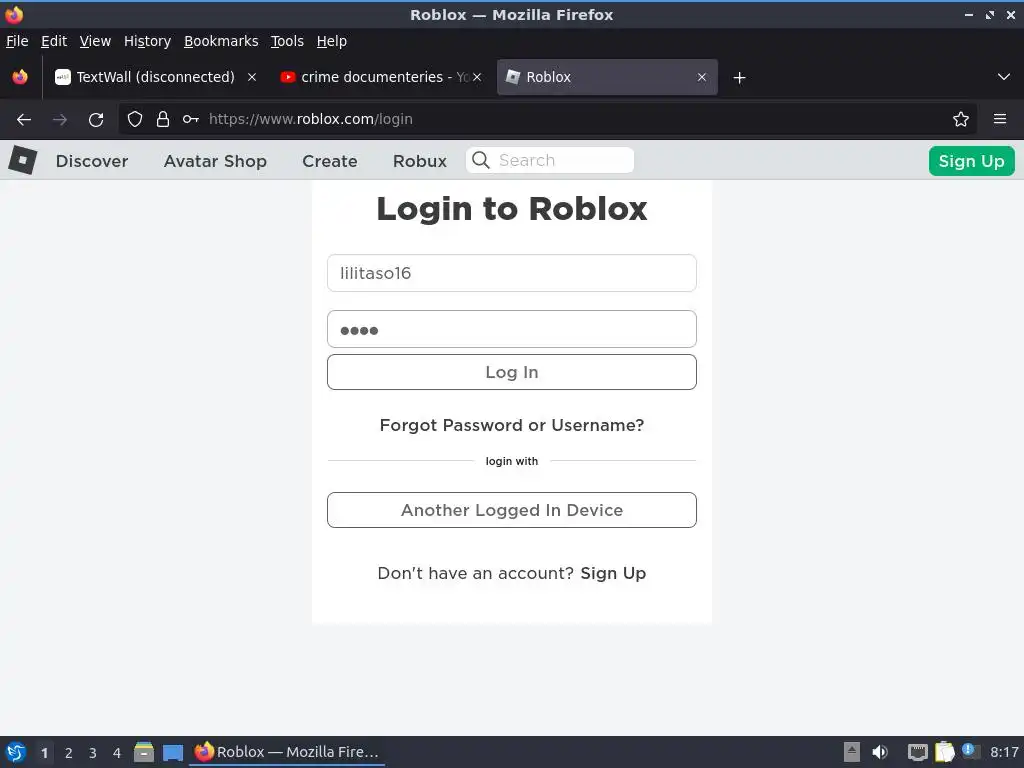The width and height of the screenshot is (1024, 768).
Task: Click Roblox Firefox taskbar window button
Action: [287, 752]
